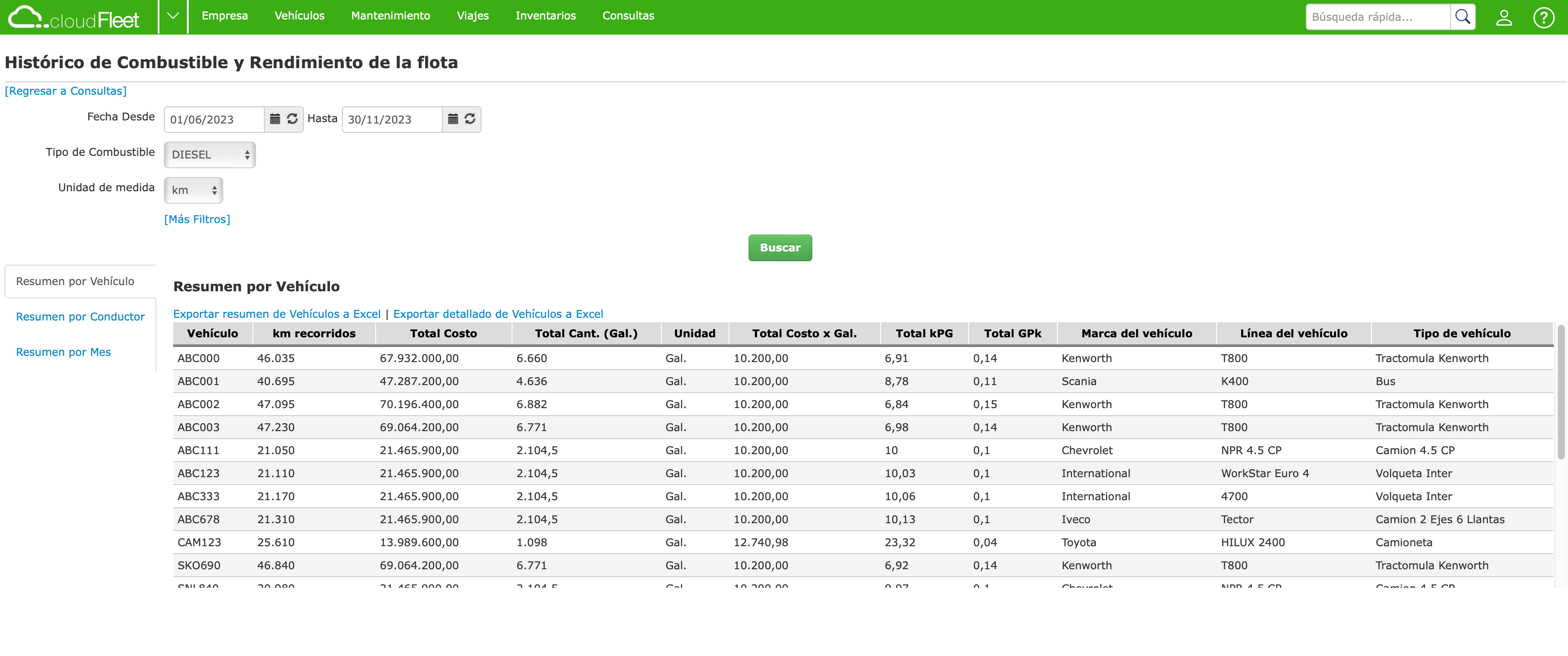The width and height of the screenshot is (1568, 656).
Task: Click the Fecha Desde date field
Action: coord(213,119)
